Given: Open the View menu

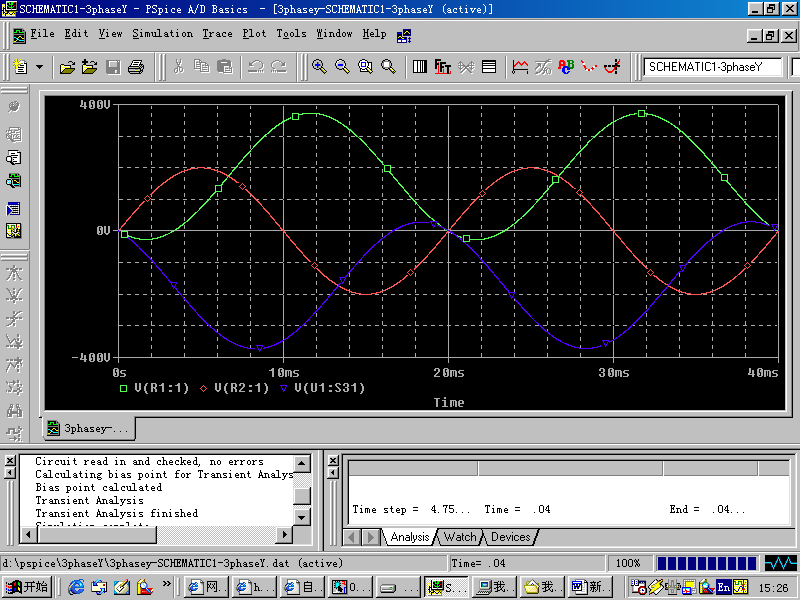Looking at the screenshot, I should click(110, 34).
